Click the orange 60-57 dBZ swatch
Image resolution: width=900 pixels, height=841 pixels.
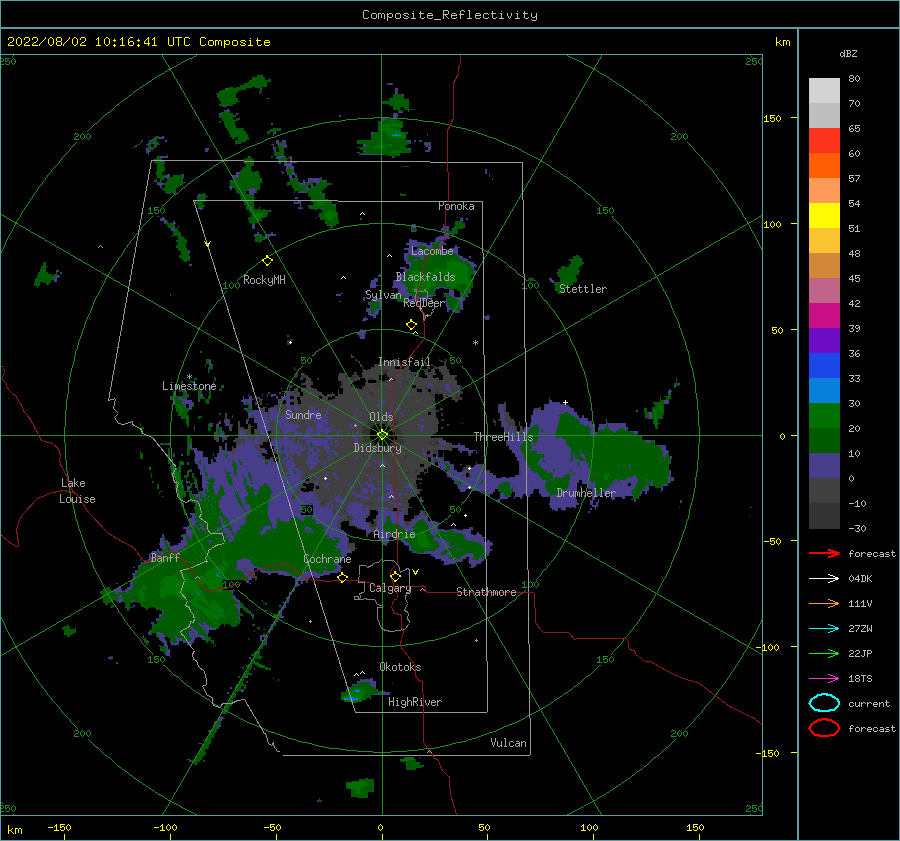824,166
